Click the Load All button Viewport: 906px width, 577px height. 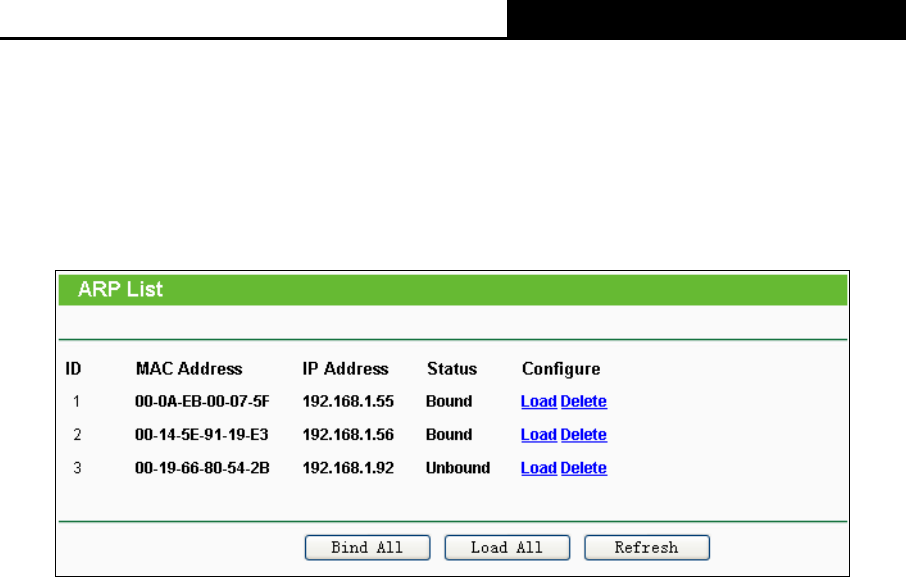(507, 547)
